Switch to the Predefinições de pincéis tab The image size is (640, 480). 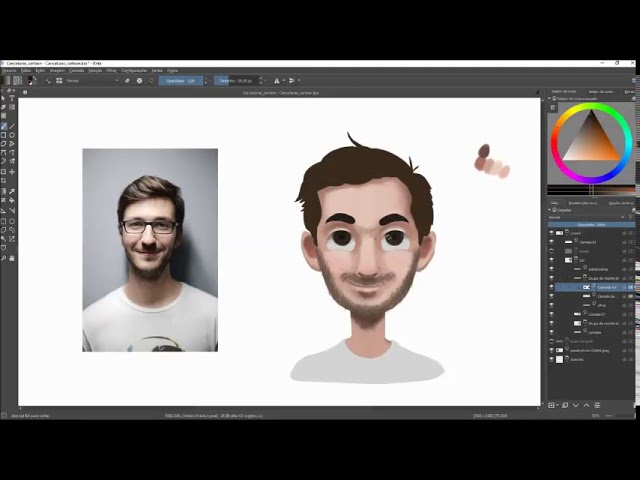(x=583, y=203)
